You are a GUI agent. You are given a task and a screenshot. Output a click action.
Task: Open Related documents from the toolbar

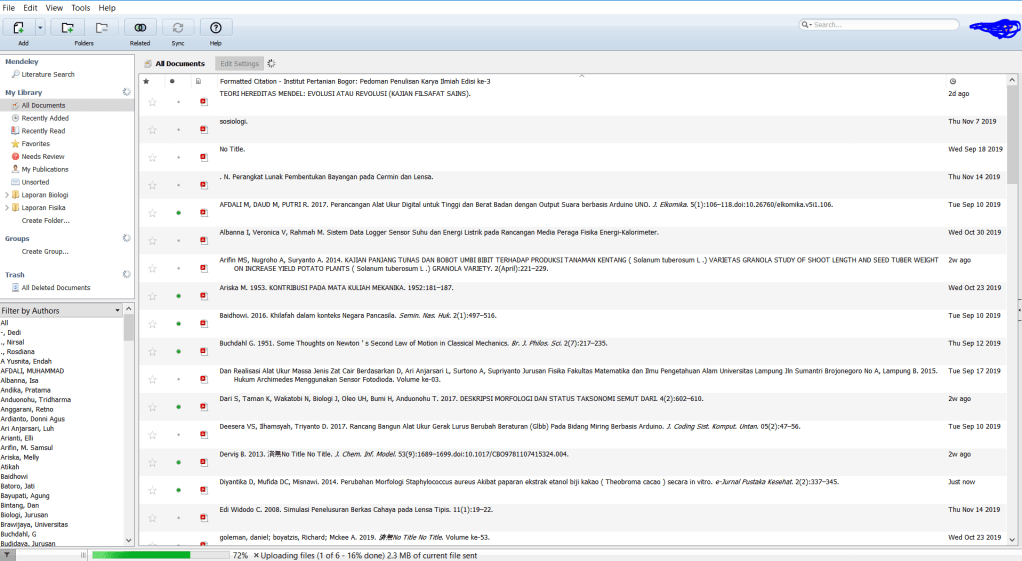[x=140, y=28]
